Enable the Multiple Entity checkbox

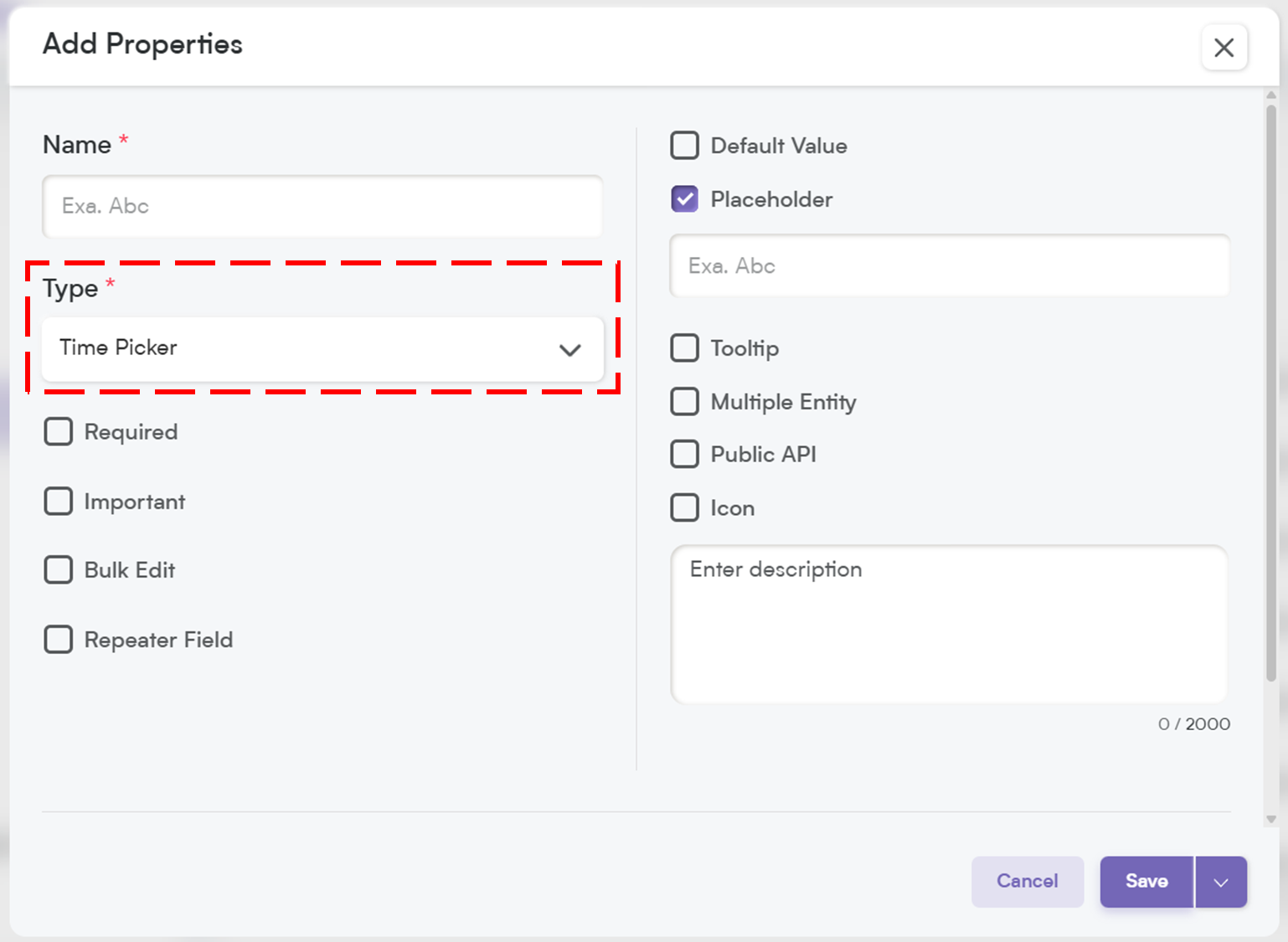(685, 402)
